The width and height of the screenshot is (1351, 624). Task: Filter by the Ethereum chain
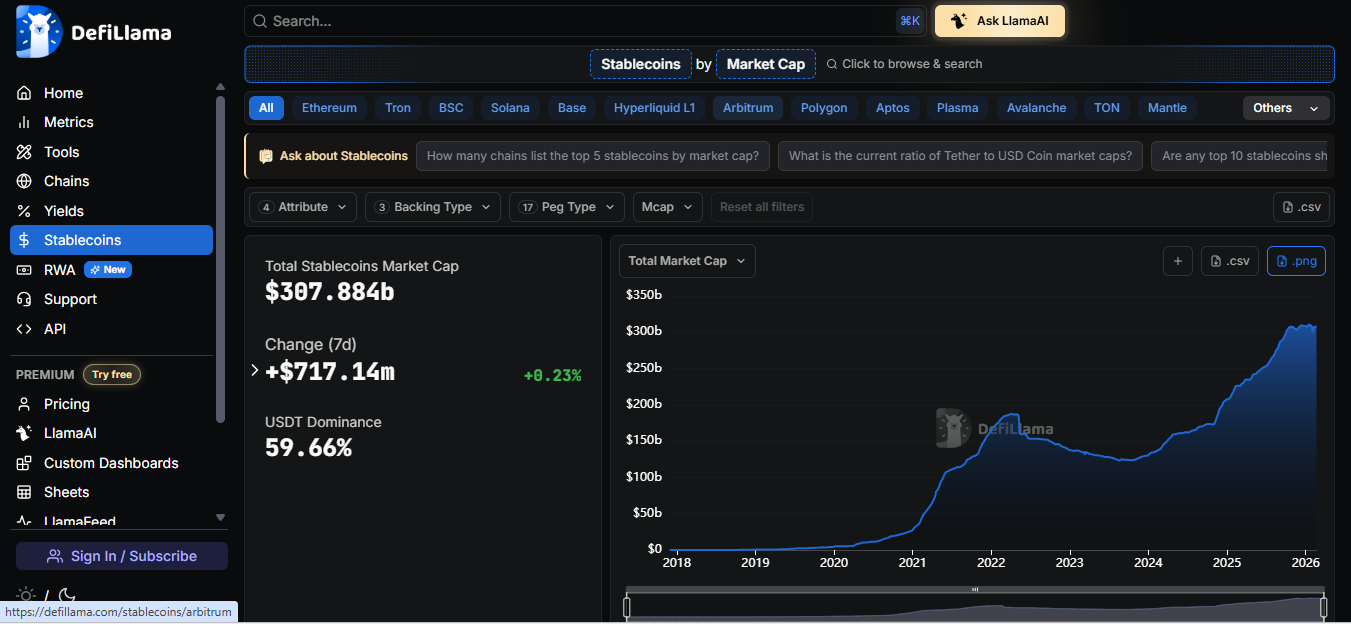pos(329,108)
